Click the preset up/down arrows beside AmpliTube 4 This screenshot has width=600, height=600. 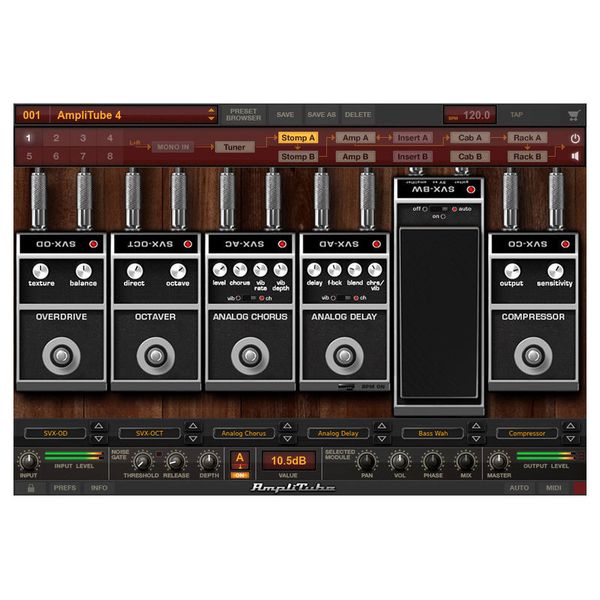coord(211,114)
